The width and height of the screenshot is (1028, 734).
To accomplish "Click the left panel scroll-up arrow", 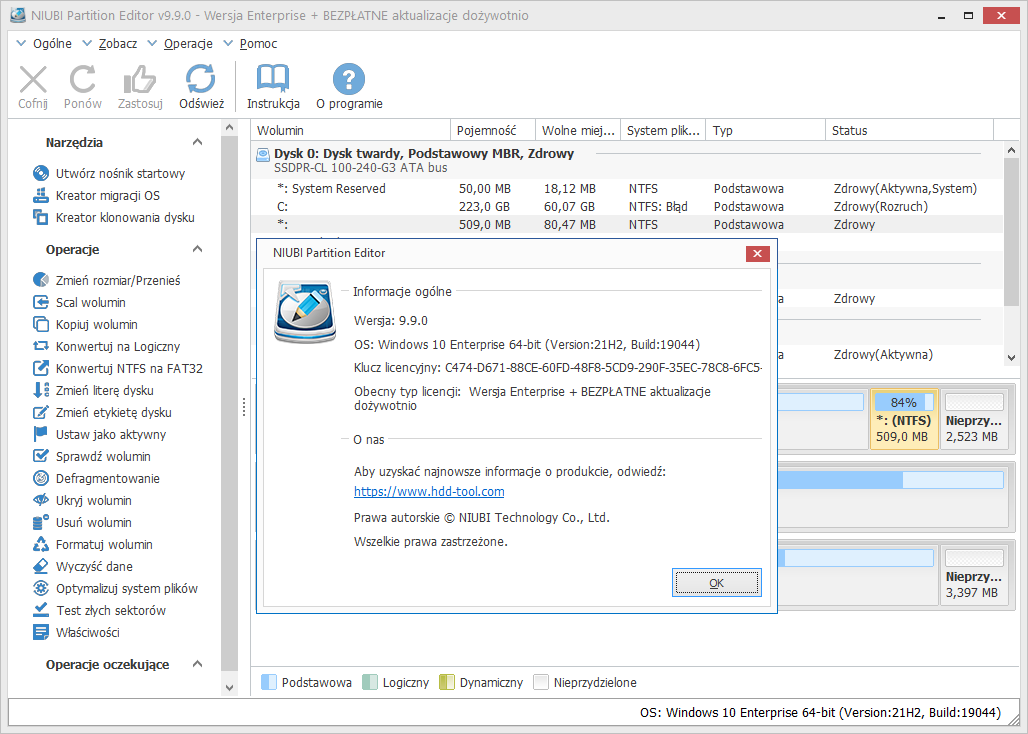I will coord(229,127).
